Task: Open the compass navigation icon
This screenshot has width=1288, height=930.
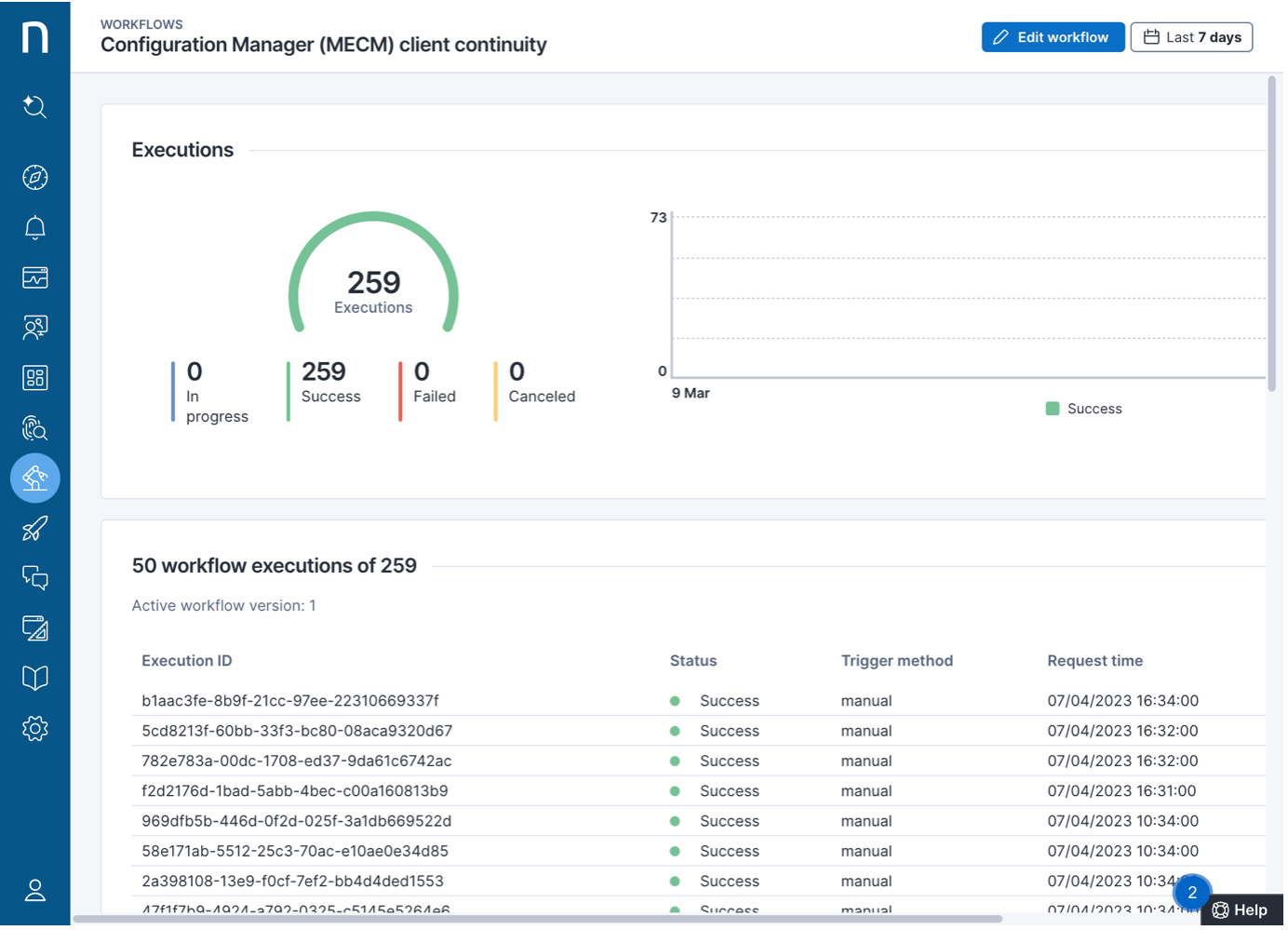Action: tap(34, 177)
